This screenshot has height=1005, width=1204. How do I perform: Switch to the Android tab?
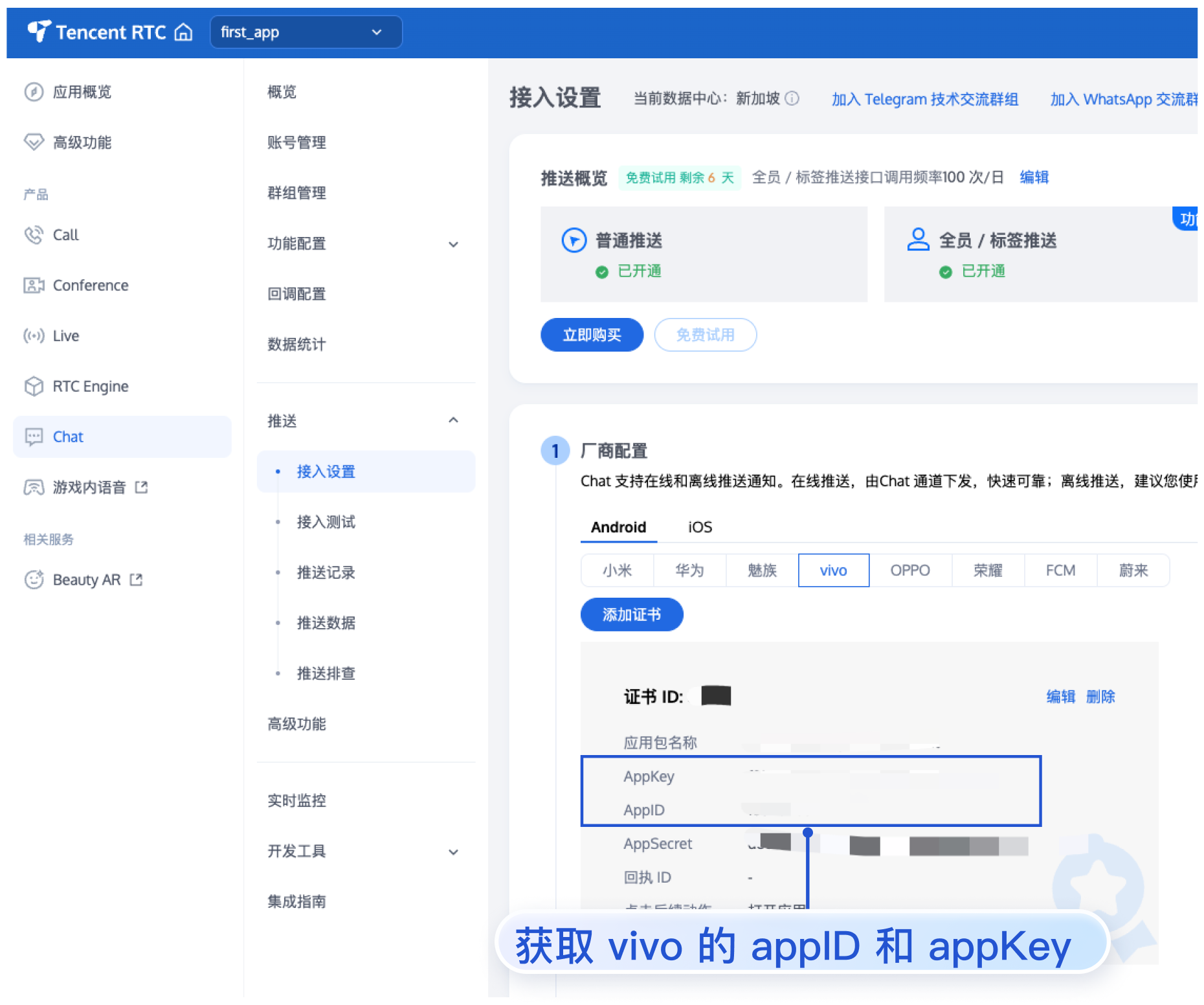(619, 527)
